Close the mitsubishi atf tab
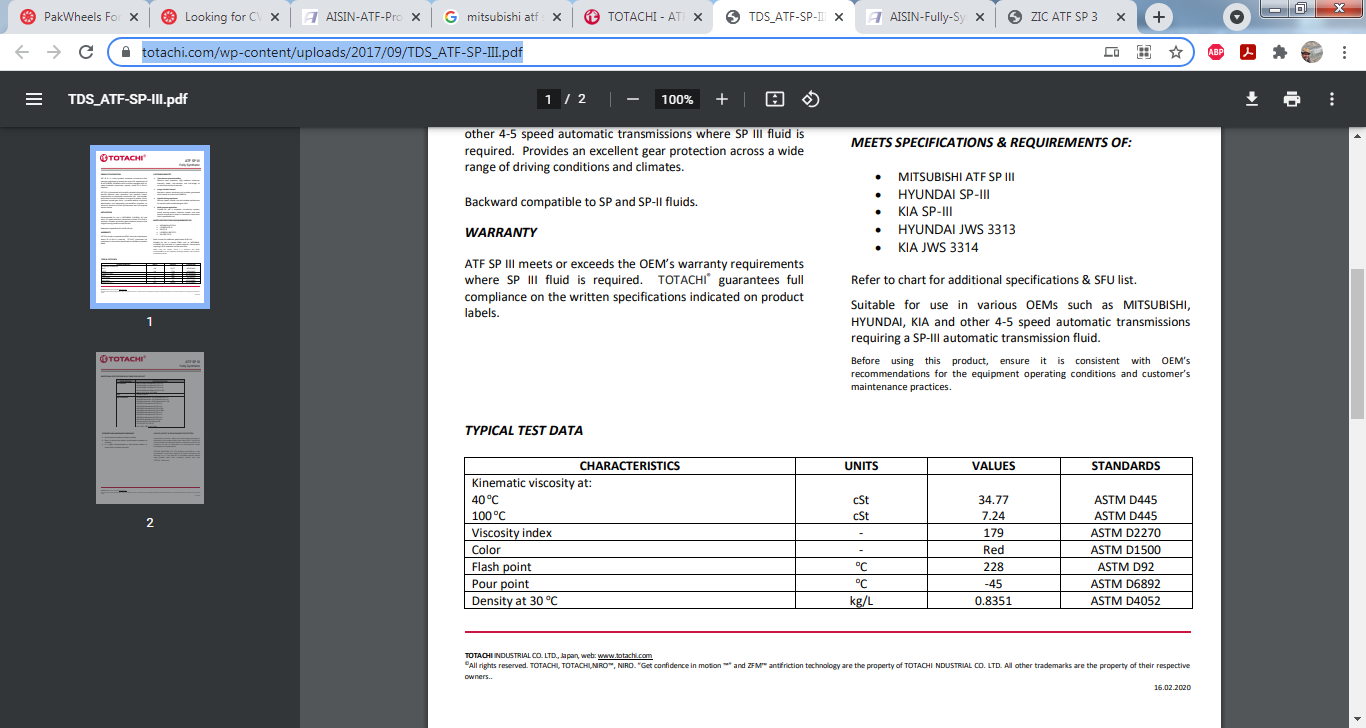 click(x=557, y=16)
